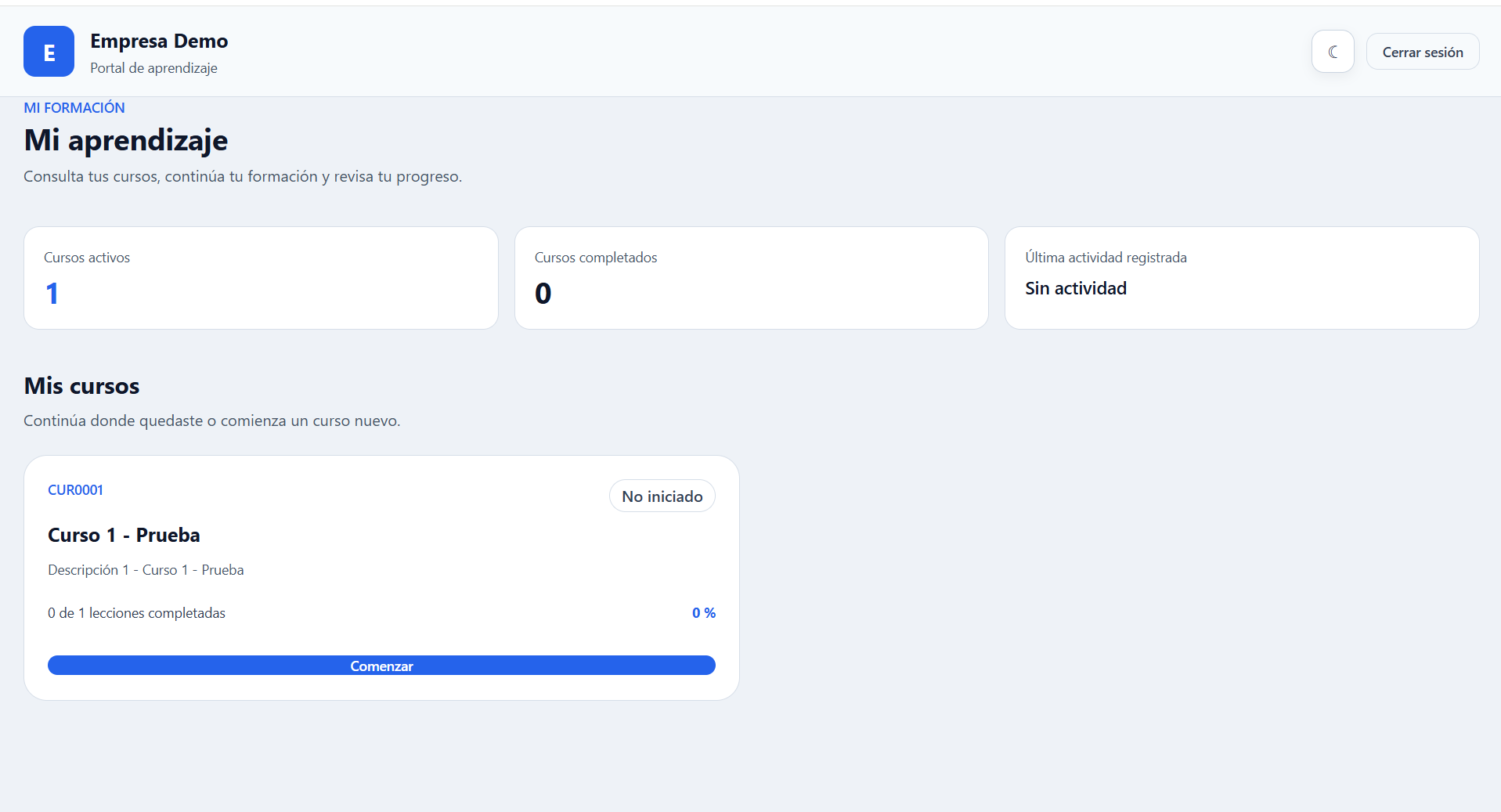Click the MI FORMACIÓN section label
Viewport: 1501px width, 812px height.
pos(74,108)
